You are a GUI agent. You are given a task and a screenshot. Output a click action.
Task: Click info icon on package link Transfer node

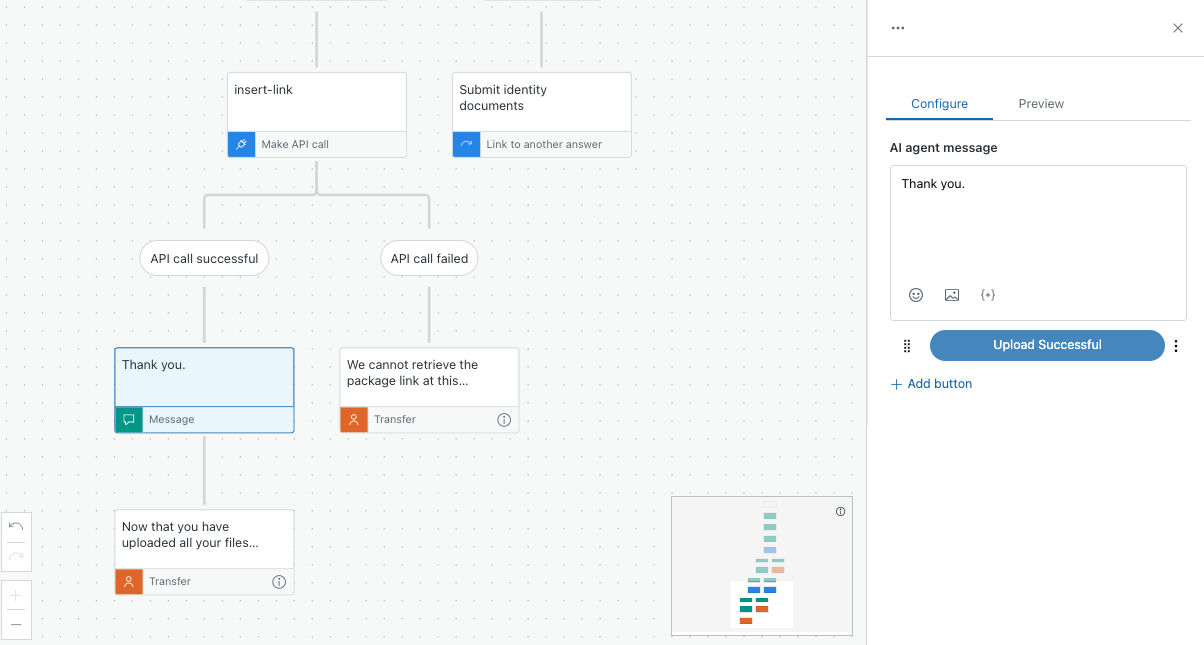(504, 420)
